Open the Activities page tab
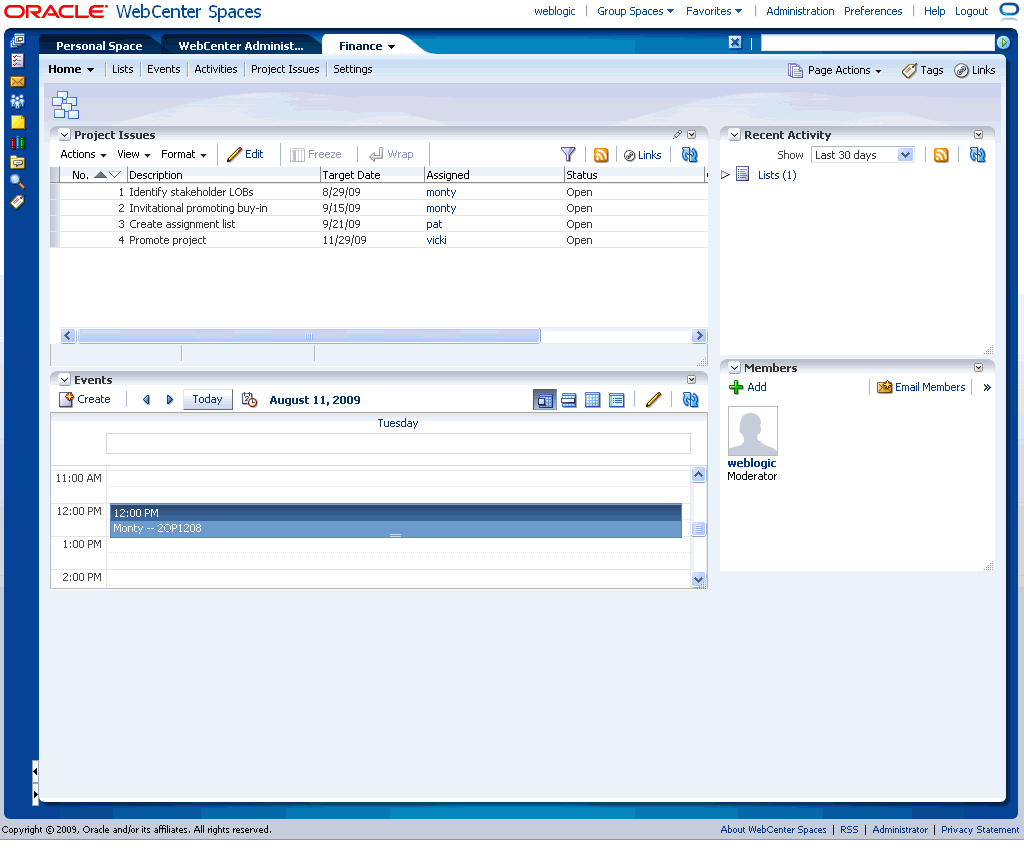The image size is (1024, 857). point(216,69)
